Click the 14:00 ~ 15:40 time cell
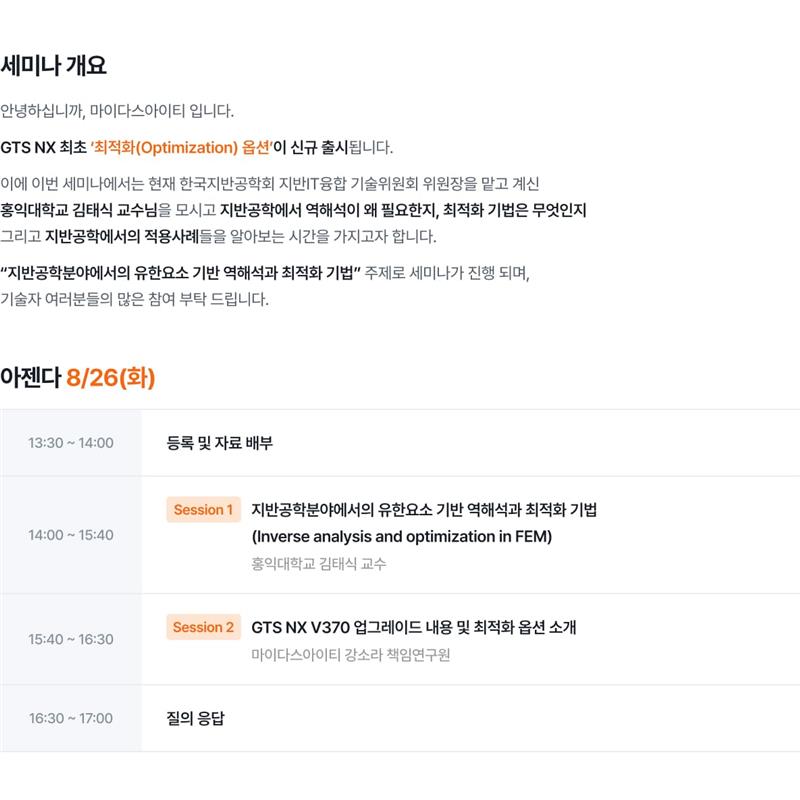The width and height of the screenshot is (800, 800). (71, 535)
